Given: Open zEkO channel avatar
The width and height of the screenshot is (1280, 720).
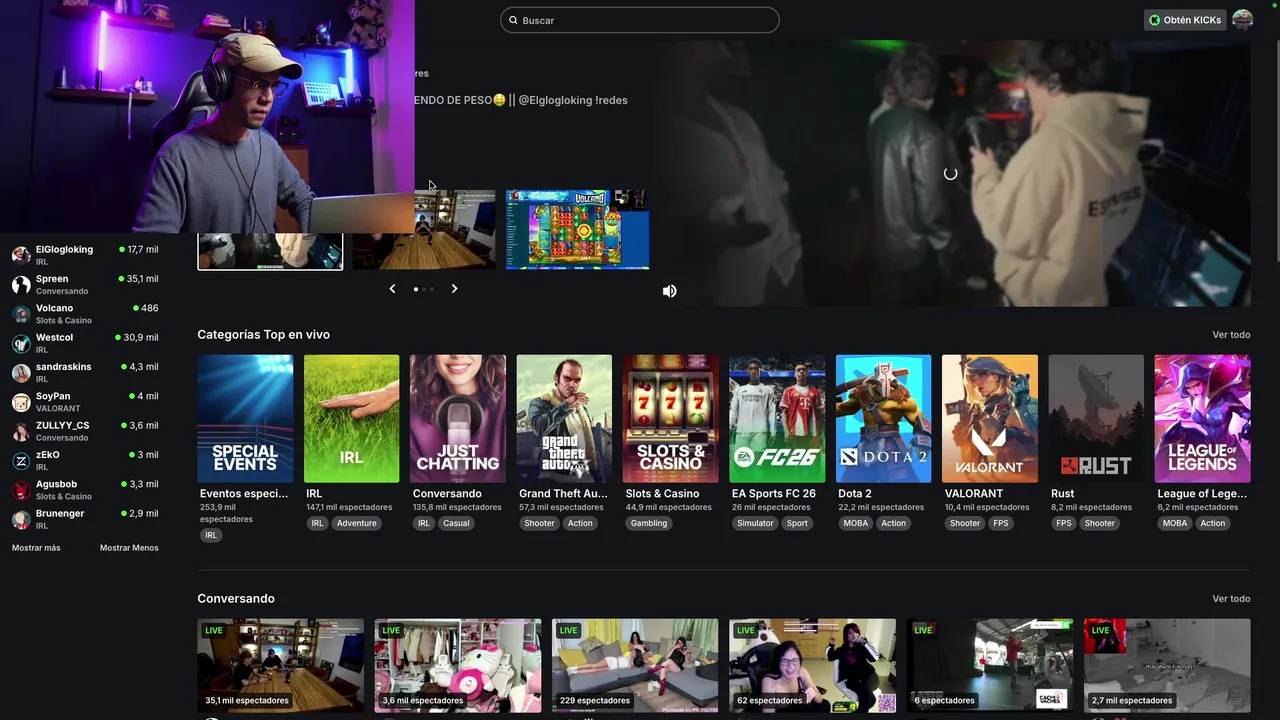Looking at the screenshot, I should pos(21,460).
